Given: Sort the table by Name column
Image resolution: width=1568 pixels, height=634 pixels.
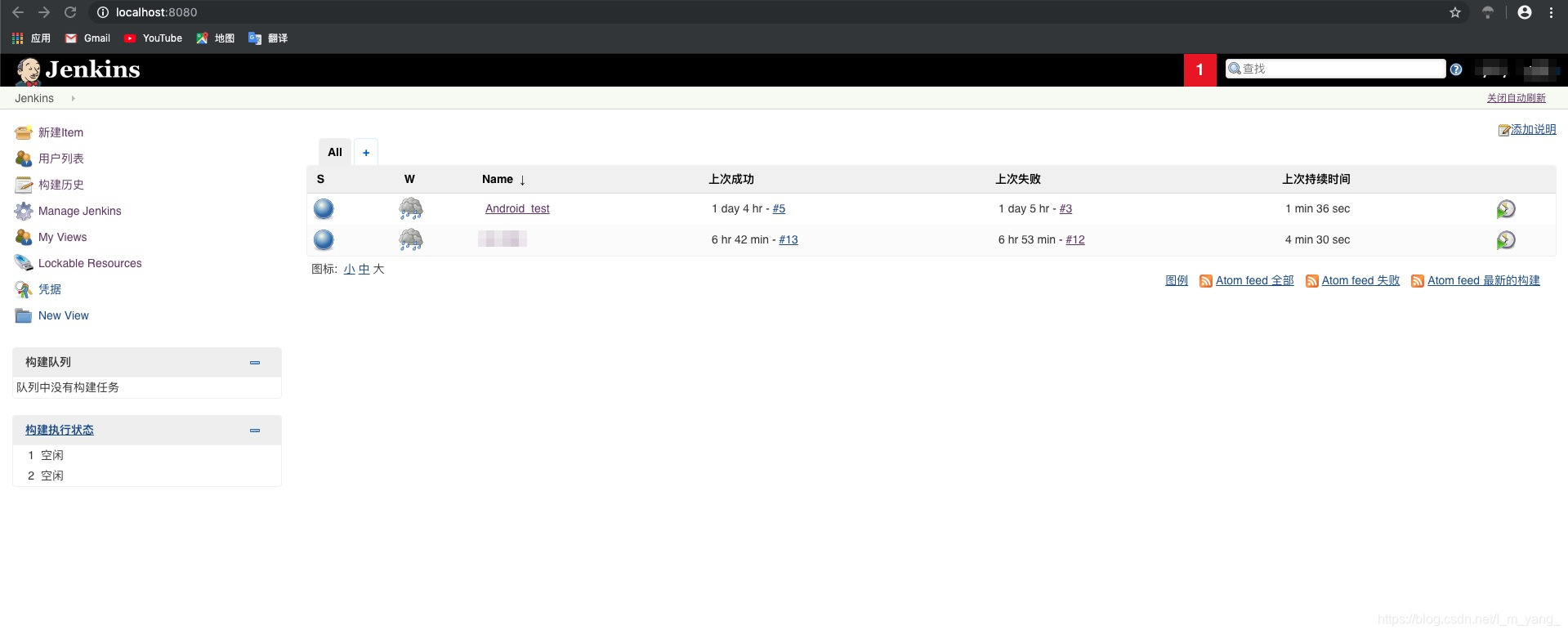Looking at the screenshot, I should click(x=503, y=179).
